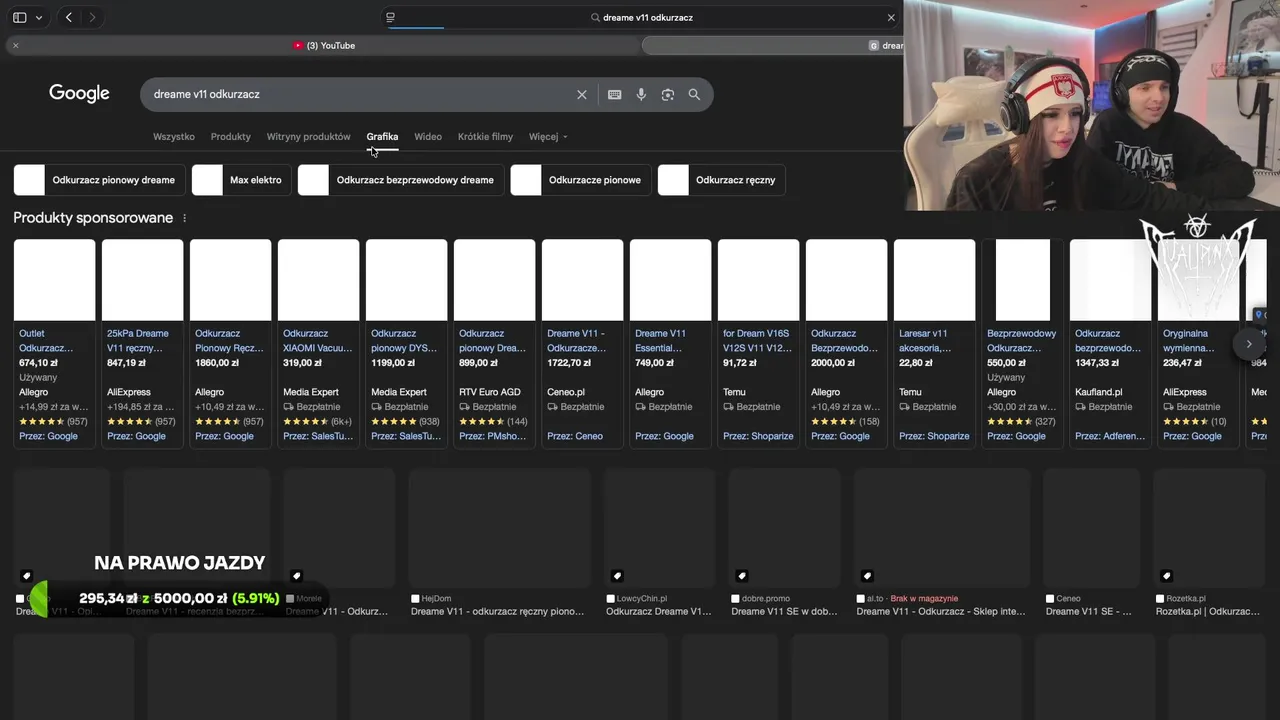Open the Witryny produktów tab

[x=309, y=137]
